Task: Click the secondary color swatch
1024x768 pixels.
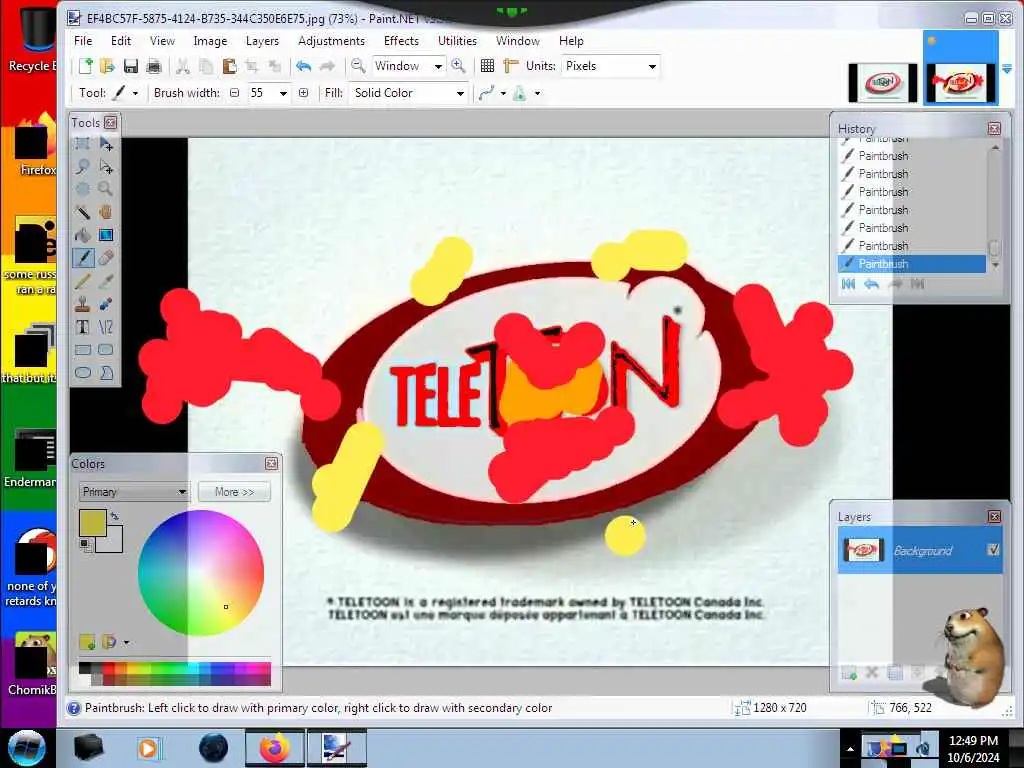Action: pos(113,542)
